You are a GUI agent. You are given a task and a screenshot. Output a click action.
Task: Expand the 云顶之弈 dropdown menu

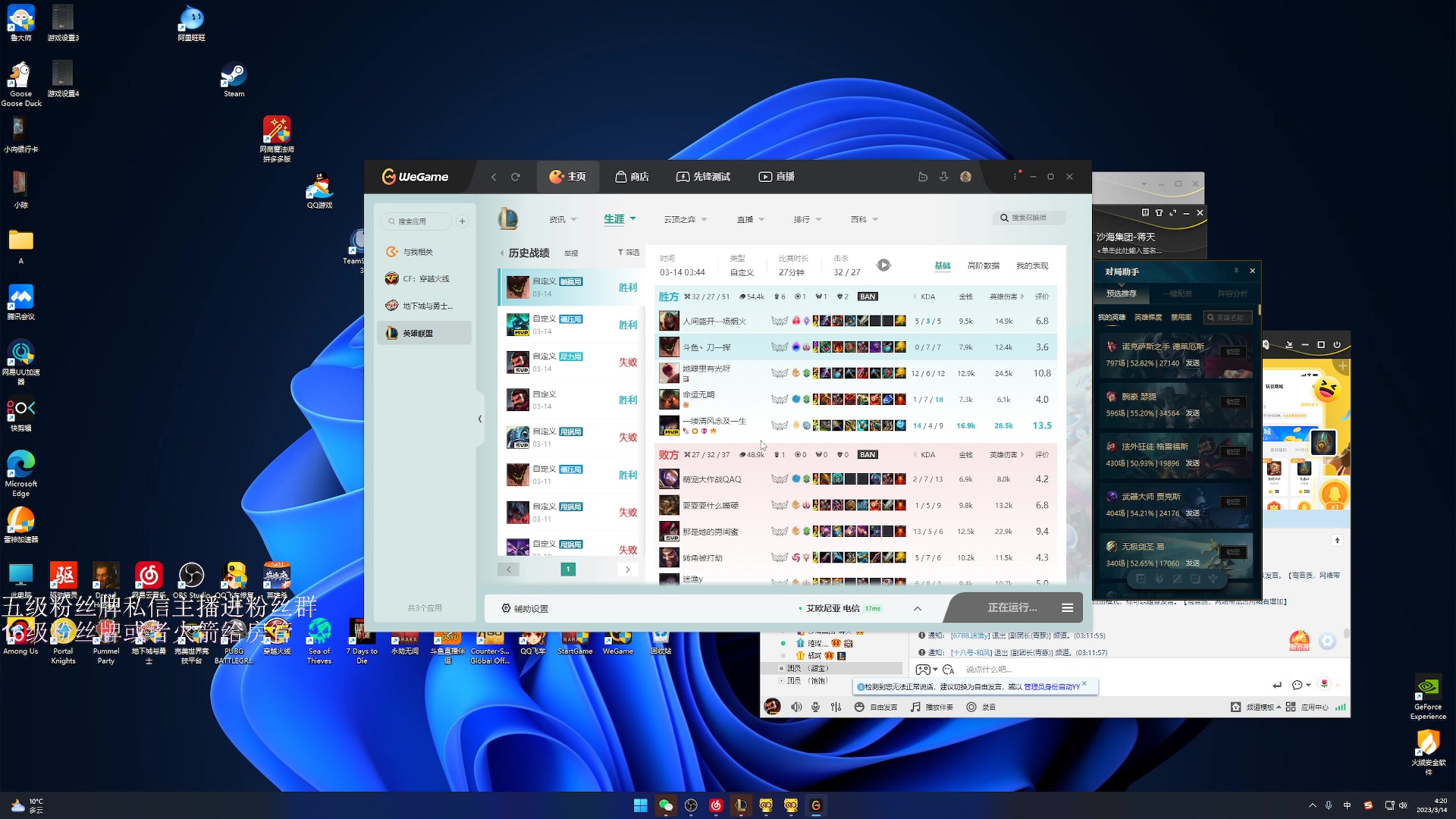click(x=685, y=220)
